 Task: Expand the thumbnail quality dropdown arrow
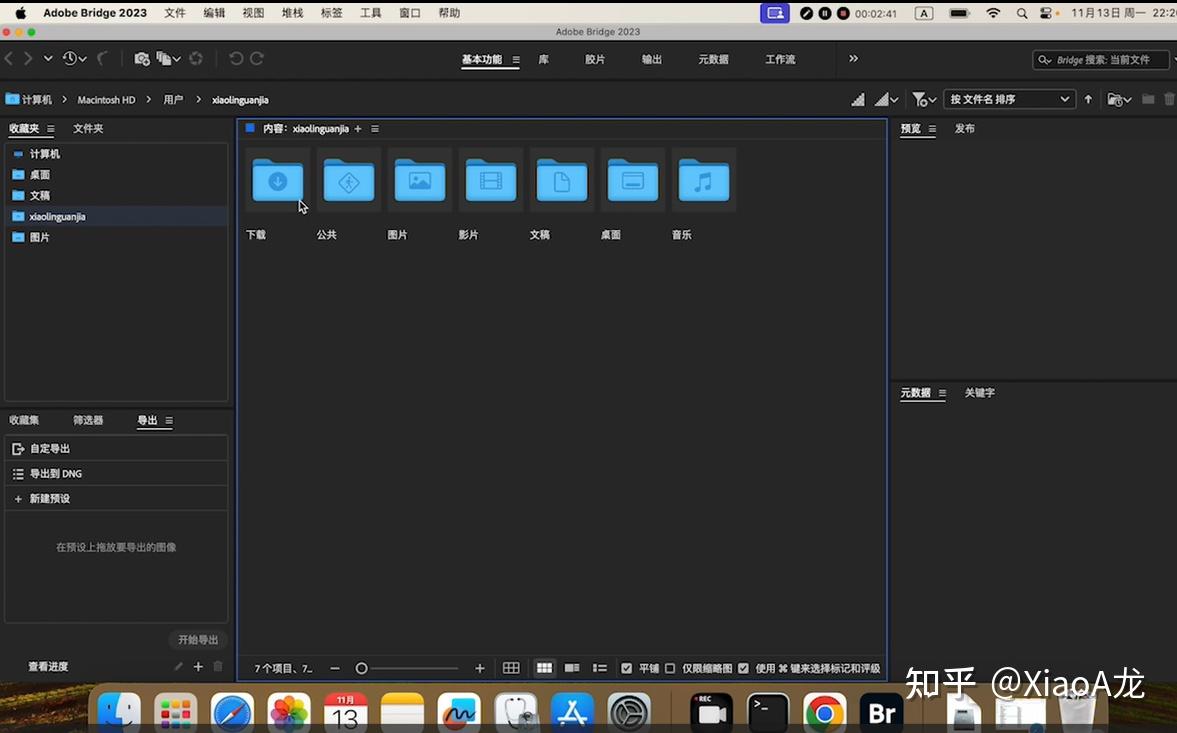click(894, 98)
